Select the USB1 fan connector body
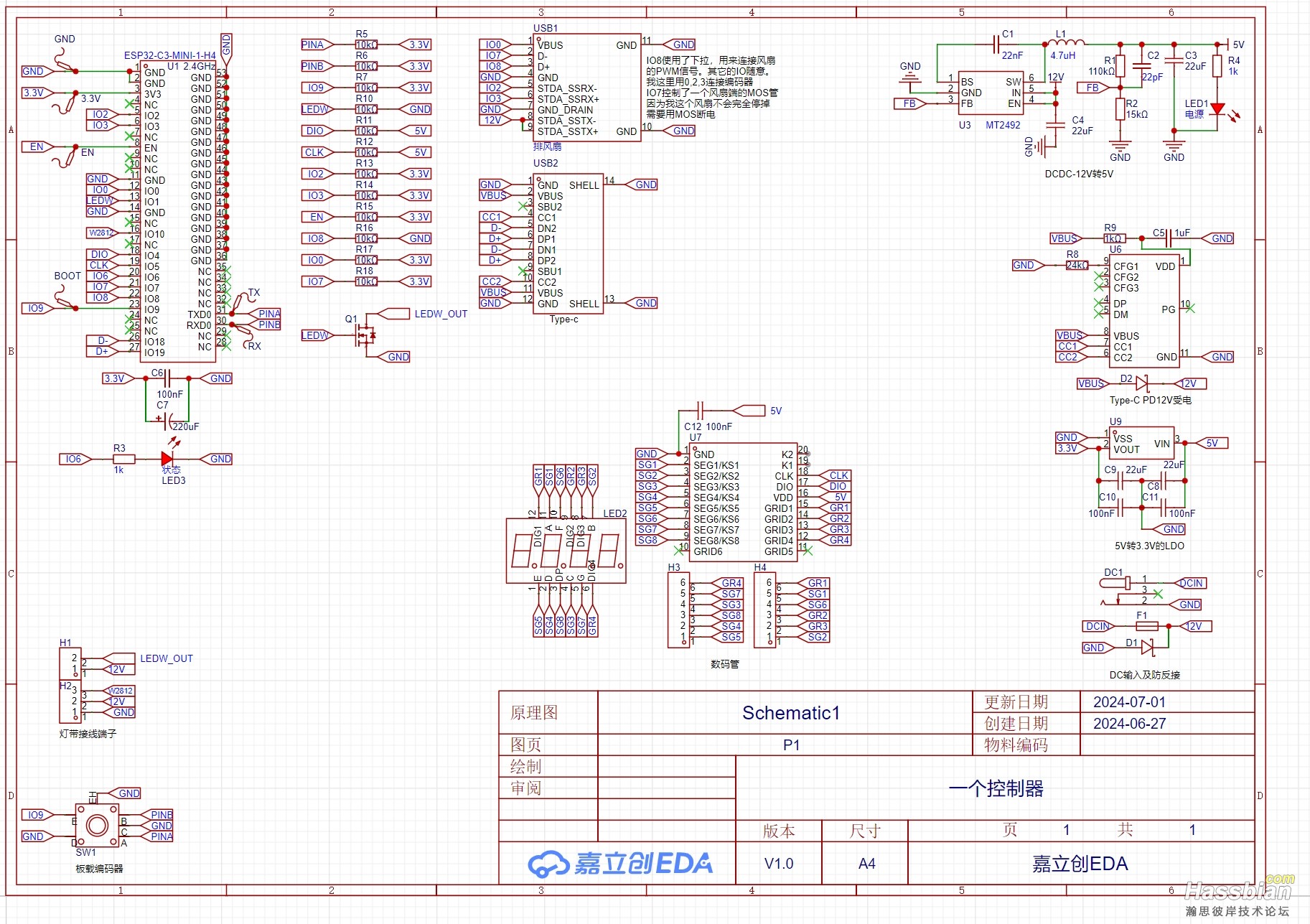 [x=586, y=88]
